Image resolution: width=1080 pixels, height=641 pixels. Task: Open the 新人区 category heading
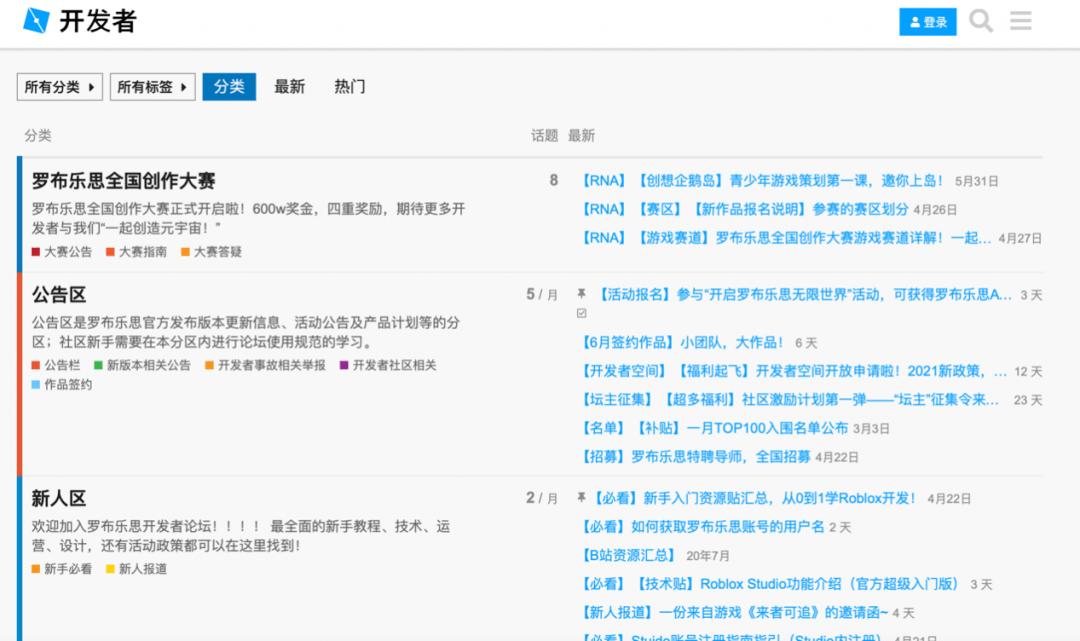[59, 498]
